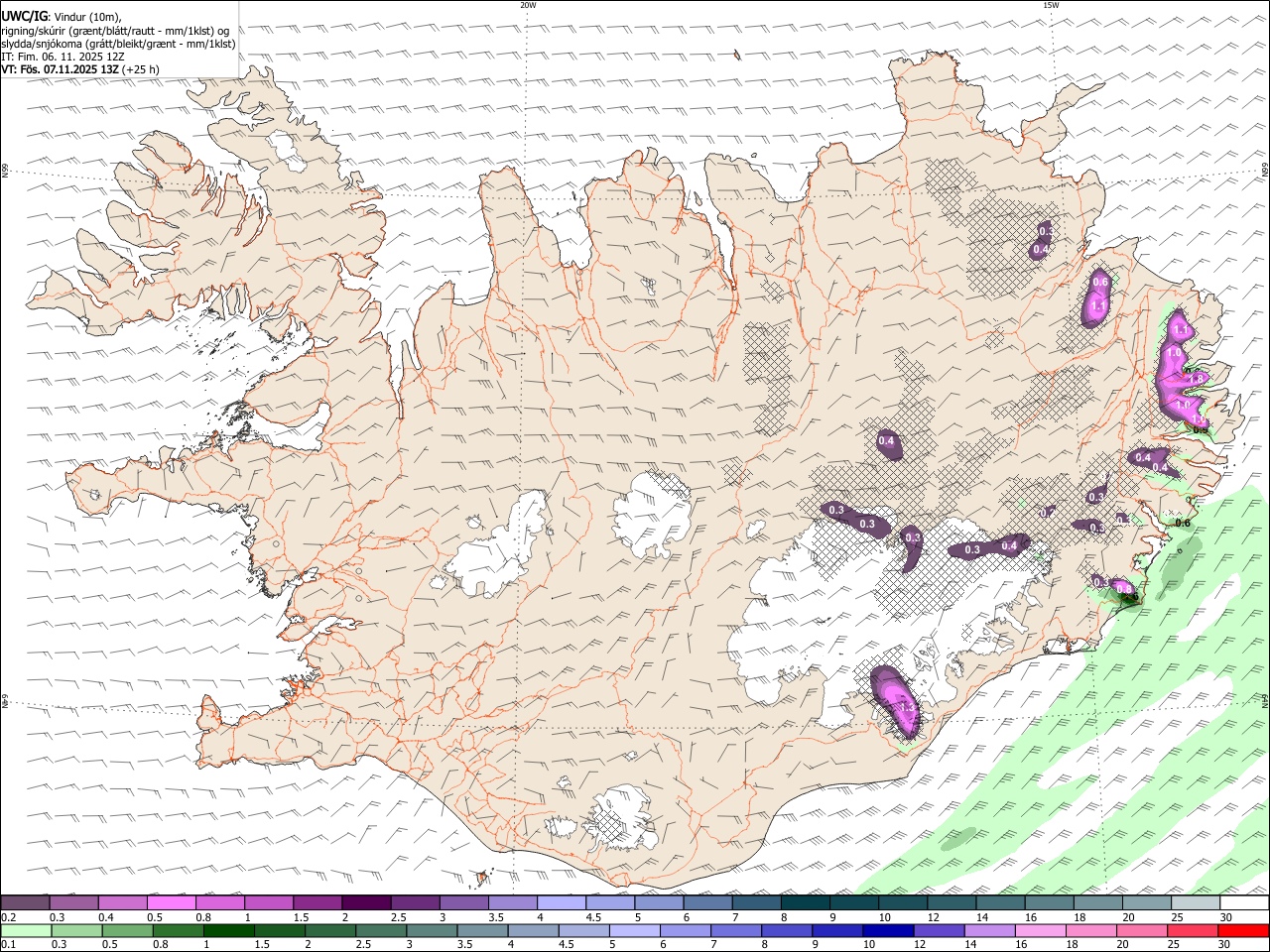
Task: Click the 20W longitude label
Action: point(528,5)
